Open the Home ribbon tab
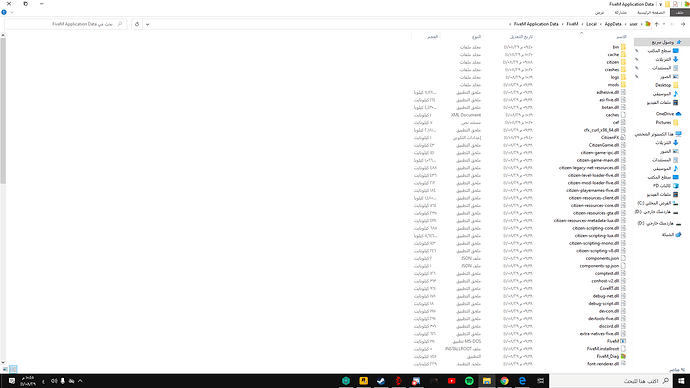This screenshot has height=388, width=690. pyautogui.click(x=650, y=13)
